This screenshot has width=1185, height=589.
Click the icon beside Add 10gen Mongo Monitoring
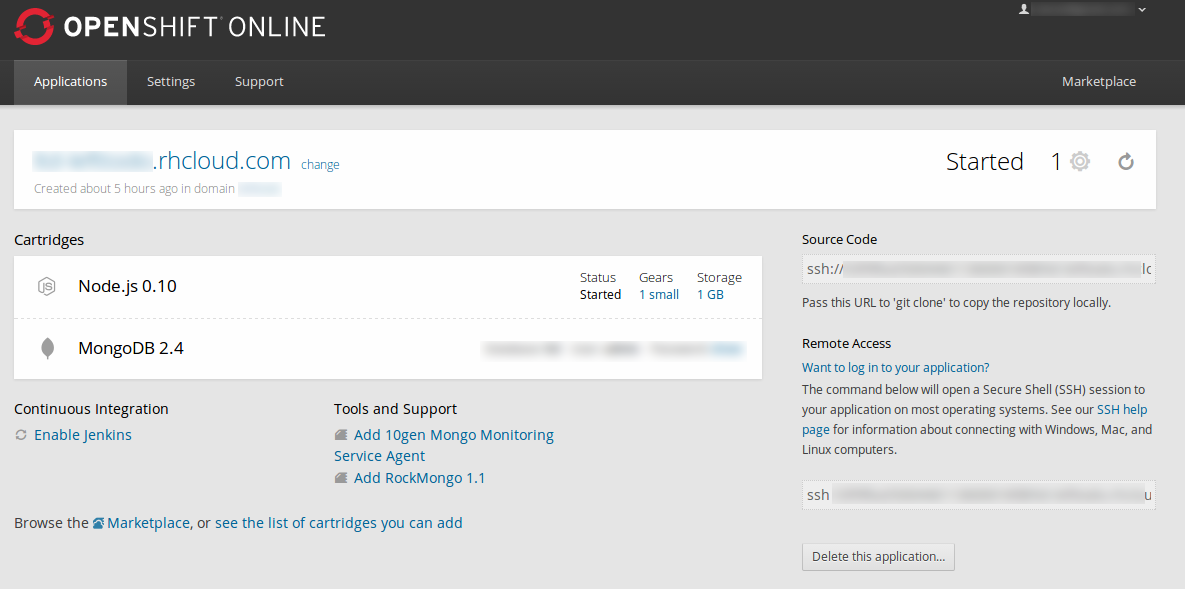pyautogui.click(x=341, y=436)
